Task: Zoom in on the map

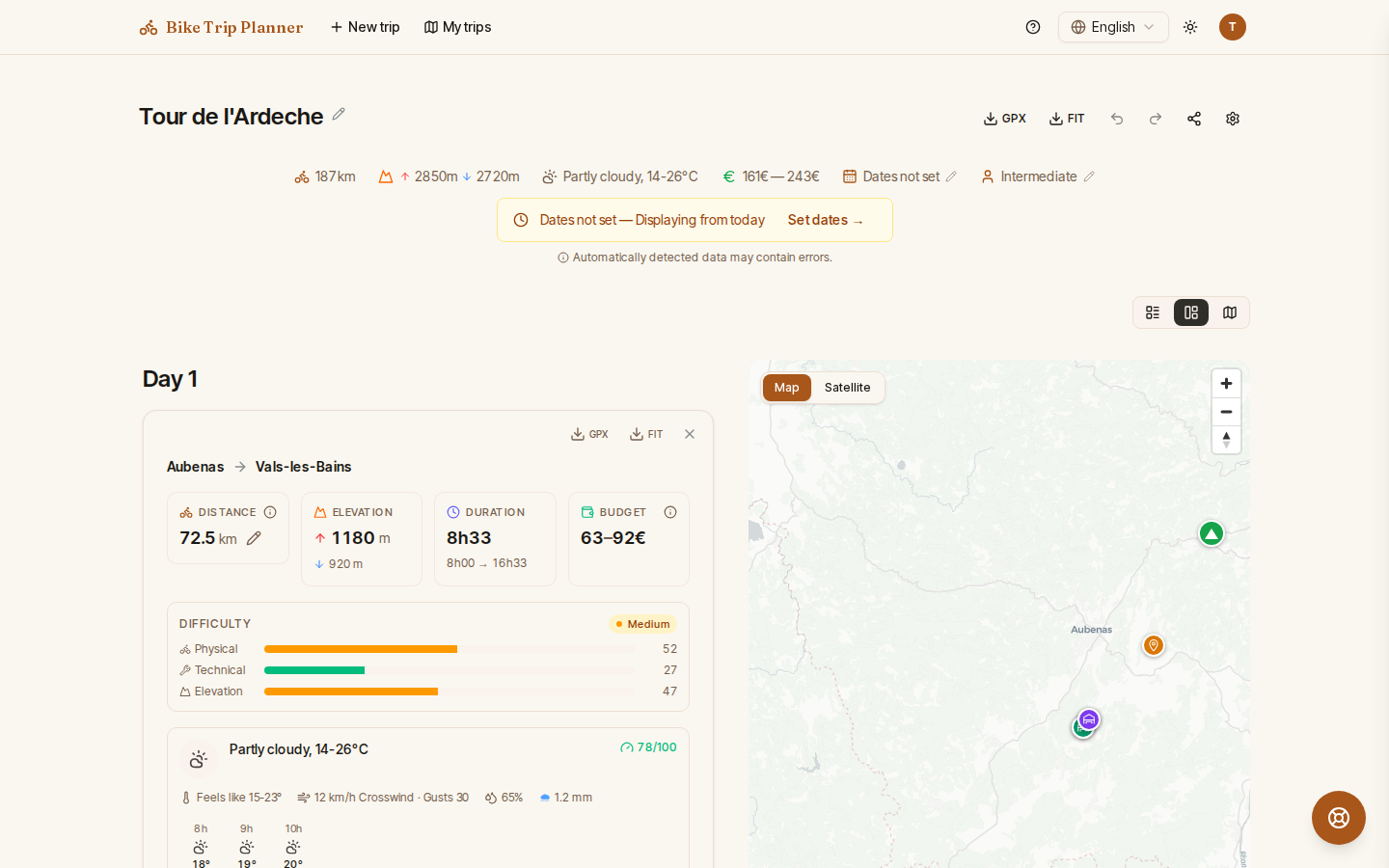Action: 1226,384
